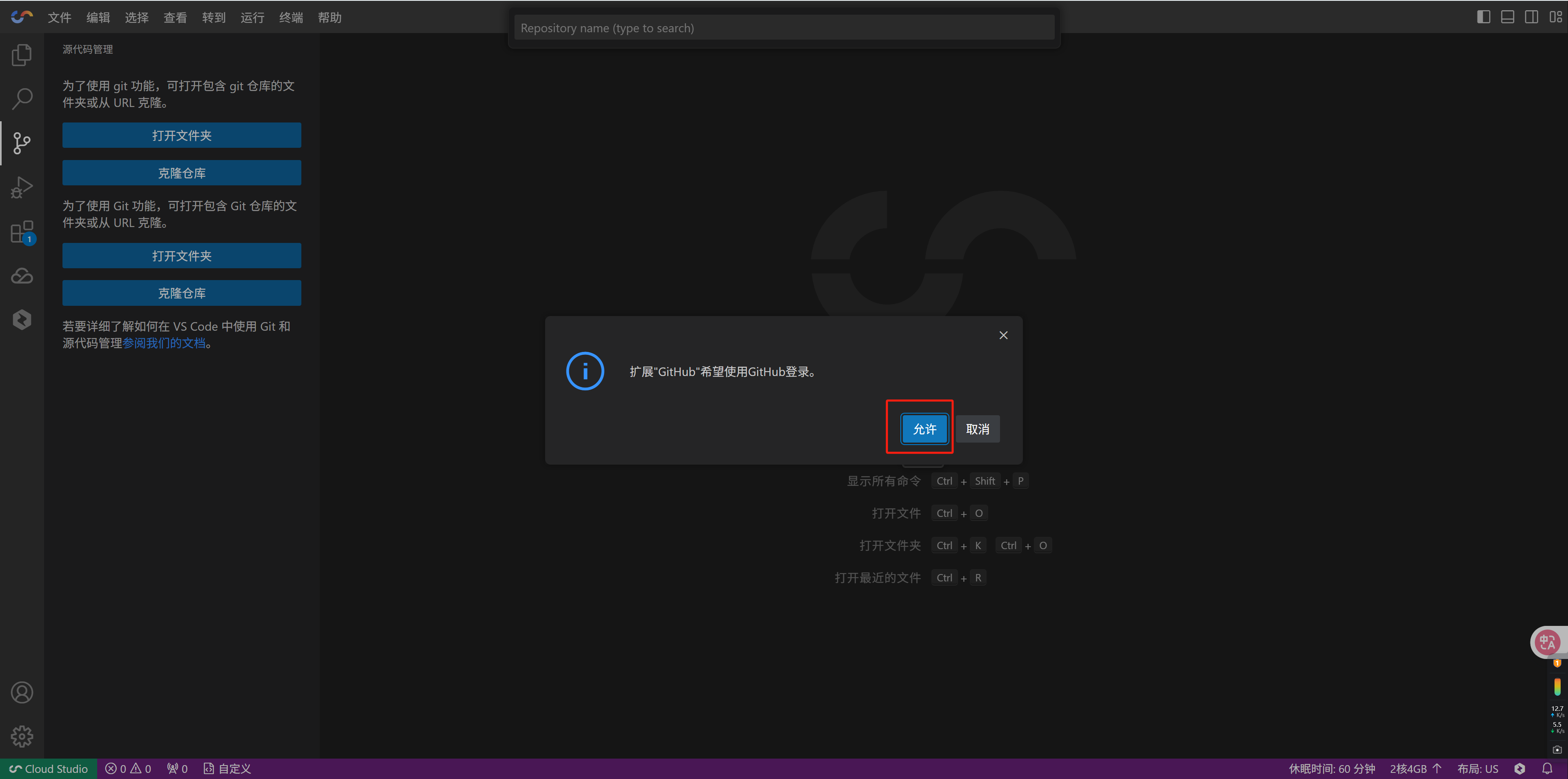This screenshot has width=1568, height=779.
Task: Open the Search sidebar icon
Action: tap(22, 98)
